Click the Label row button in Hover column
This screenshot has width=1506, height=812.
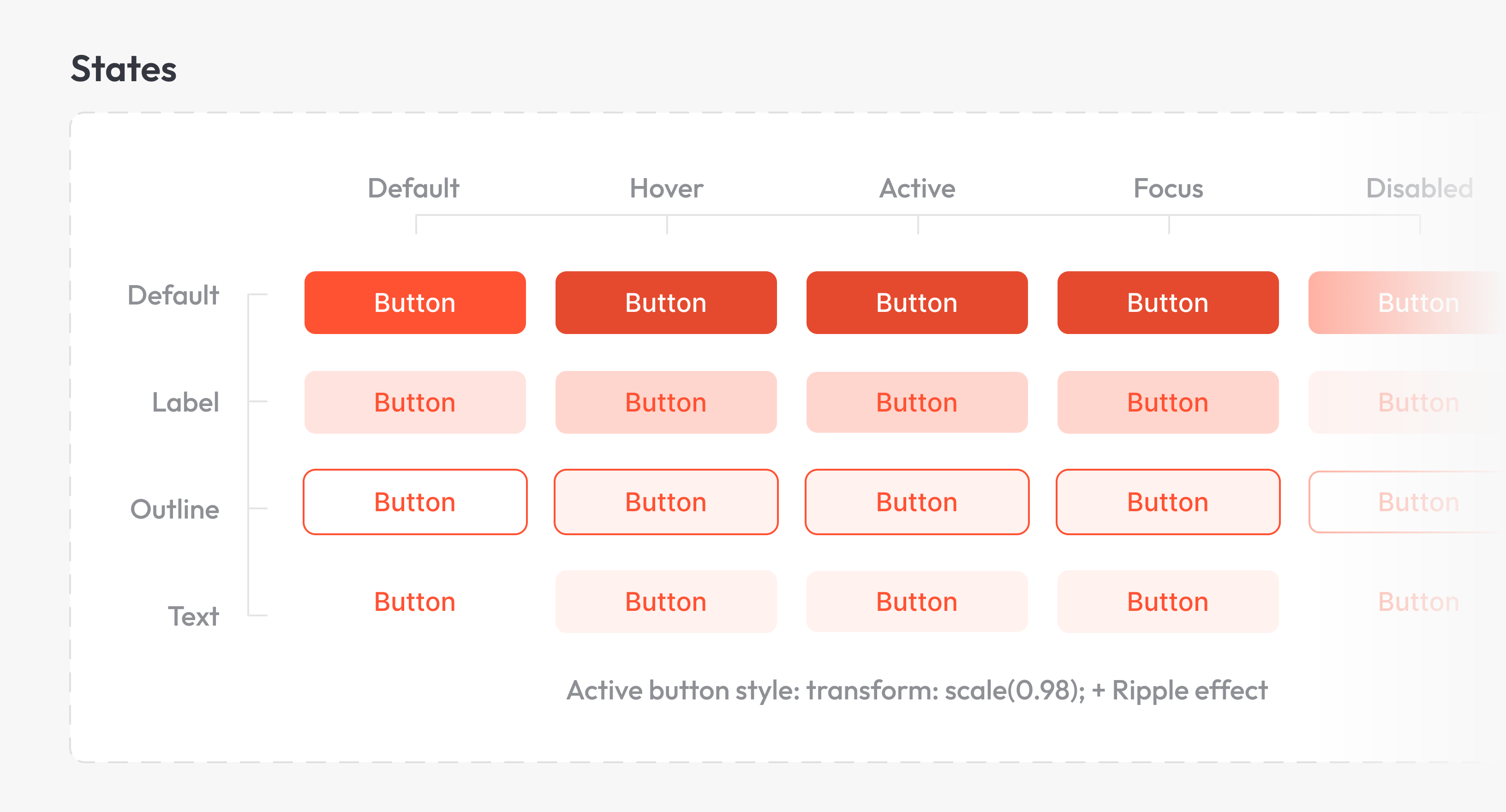point(666,402)
